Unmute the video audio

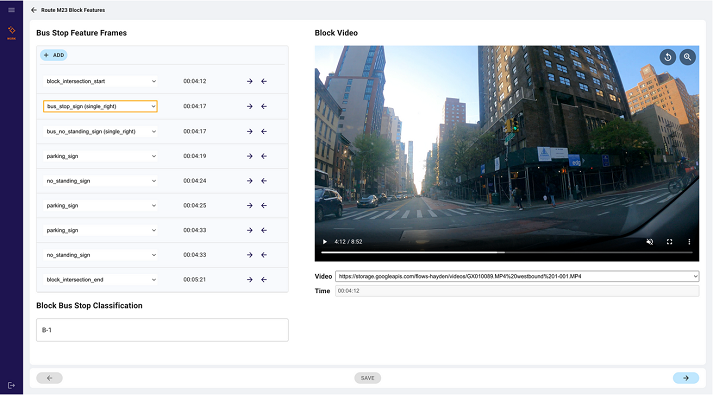coord(649,242)
